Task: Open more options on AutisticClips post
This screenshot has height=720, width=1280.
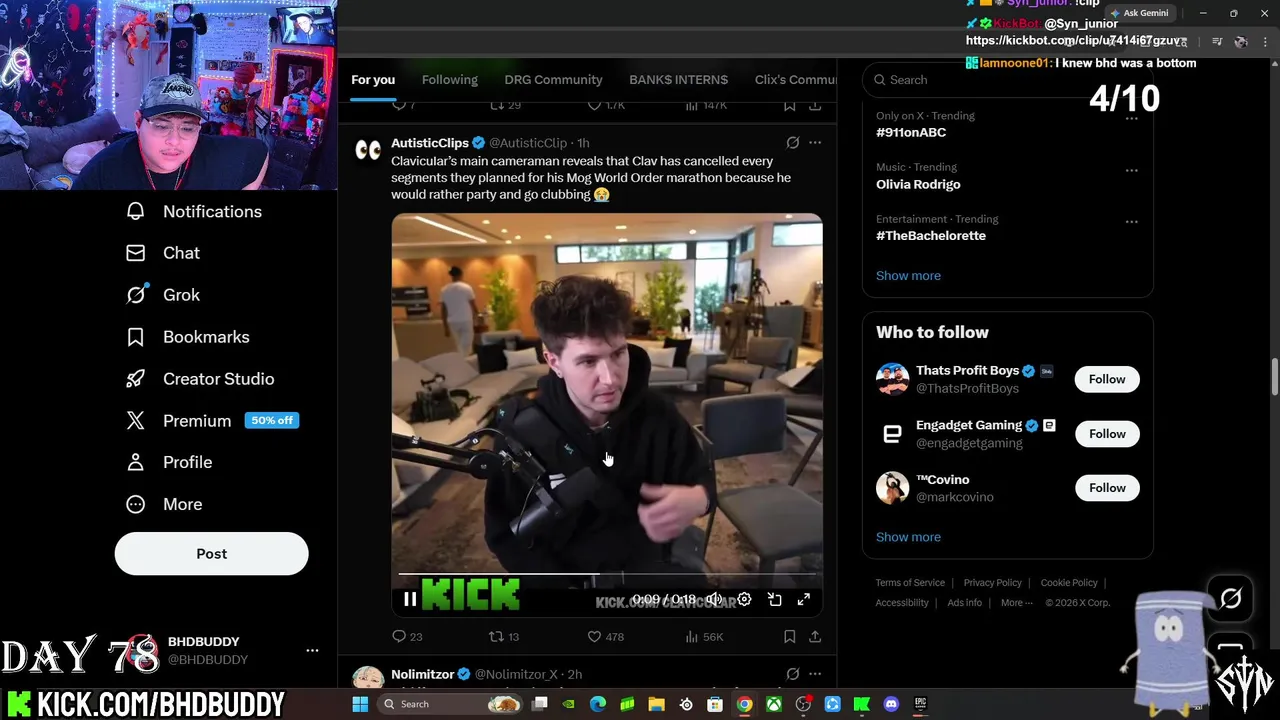Action: click(x=815, y=143)
